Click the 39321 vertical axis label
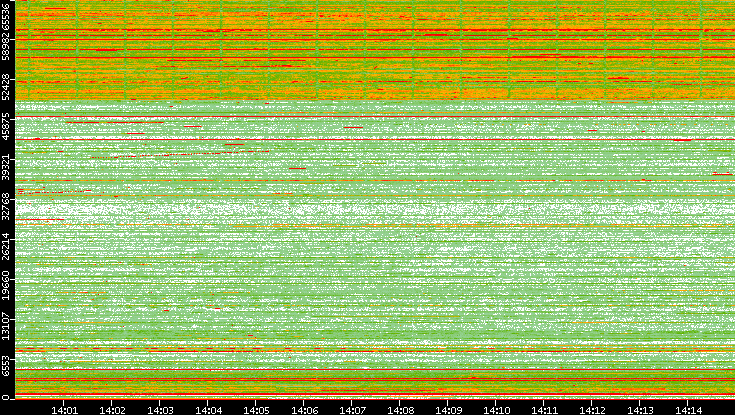Screen dimensions: 735x415 click(x=5, y=165)
